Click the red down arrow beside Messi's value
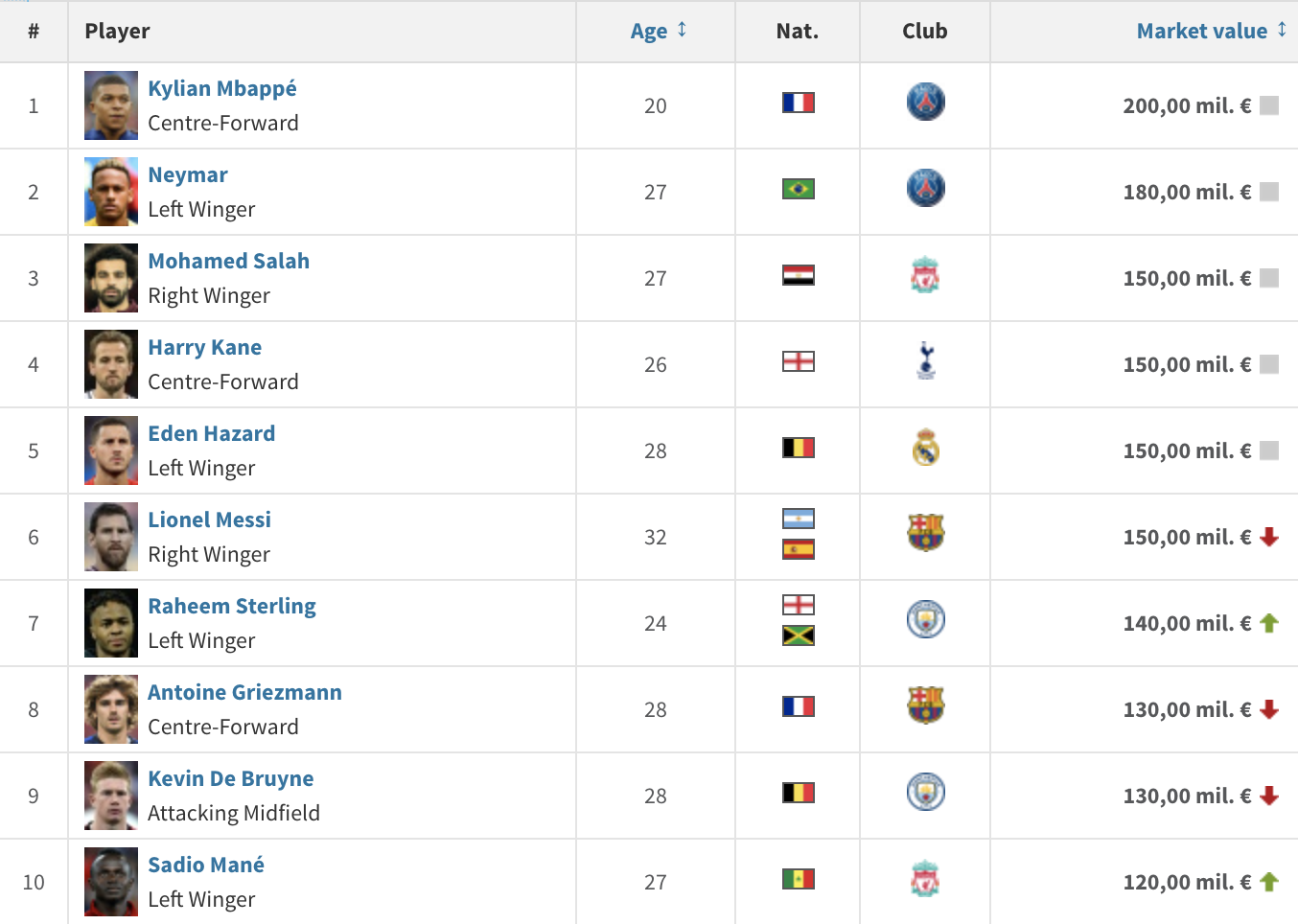 click(1269, 537)
